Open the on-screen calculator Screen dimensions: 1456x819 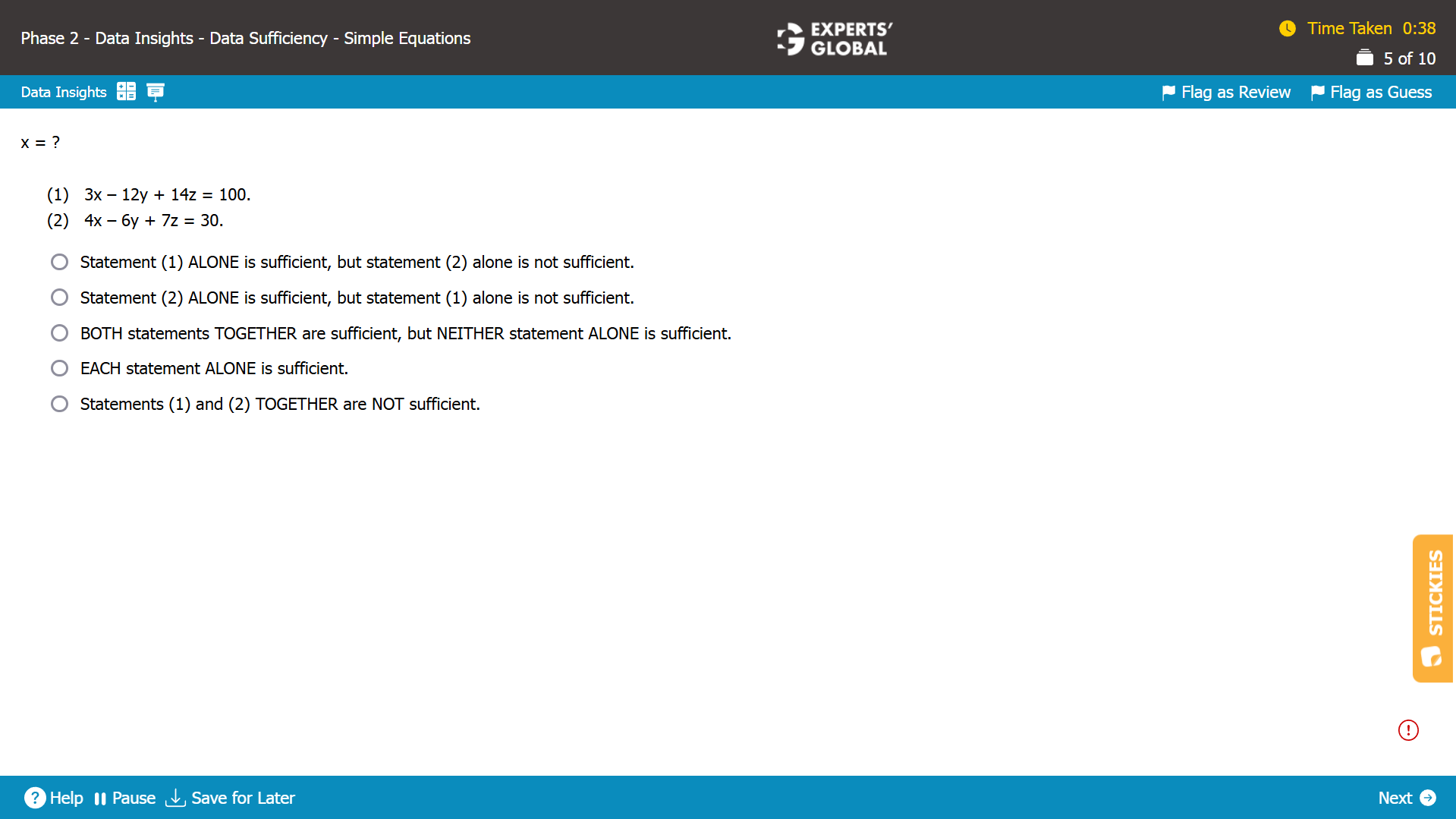pos(126,91)
